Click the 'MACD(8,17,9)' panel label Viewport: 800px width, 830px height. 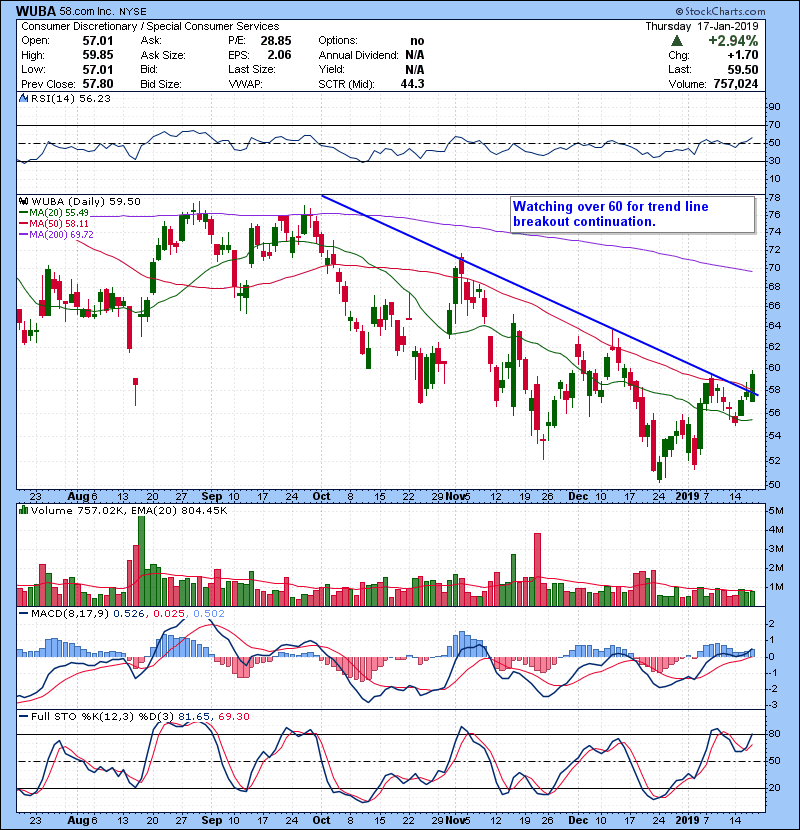tap(70, 614)
